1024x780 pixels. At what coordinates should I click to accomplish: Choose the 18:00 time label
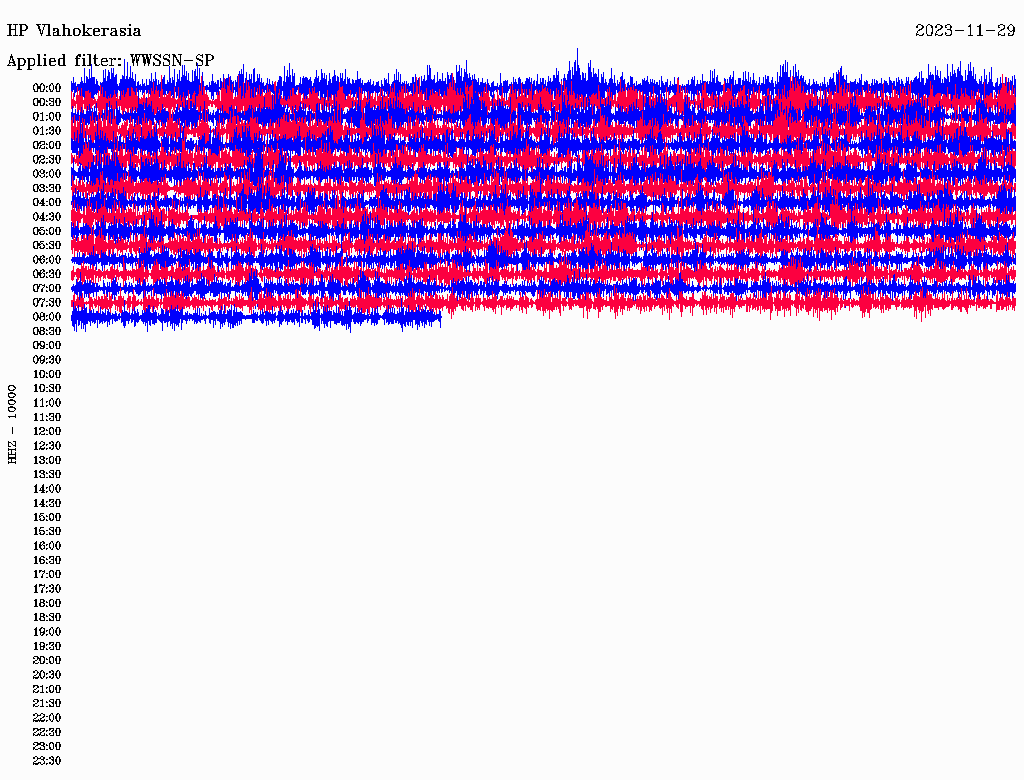47,603
